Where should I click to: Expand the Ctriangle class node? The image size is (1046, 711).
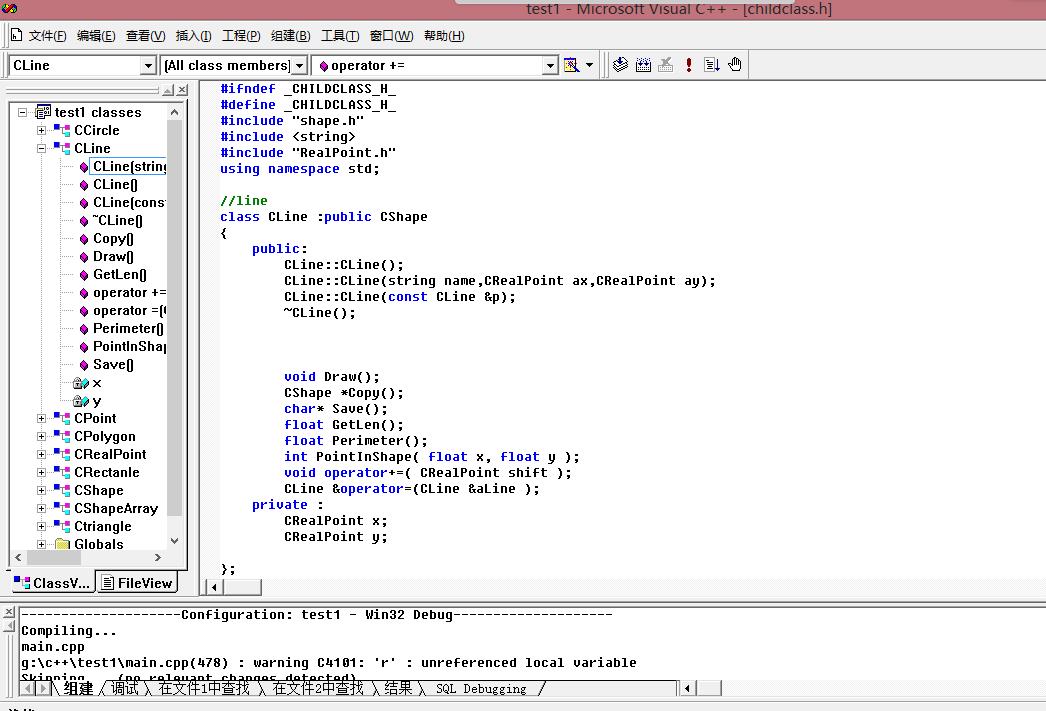coord(41,526)
